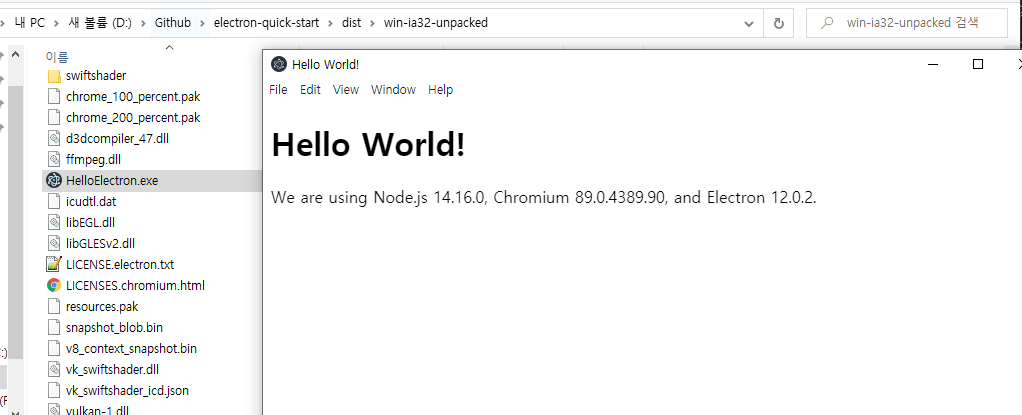Open the View menu in Hello World window
The image size is (1022, 415).
pos(346,89)
